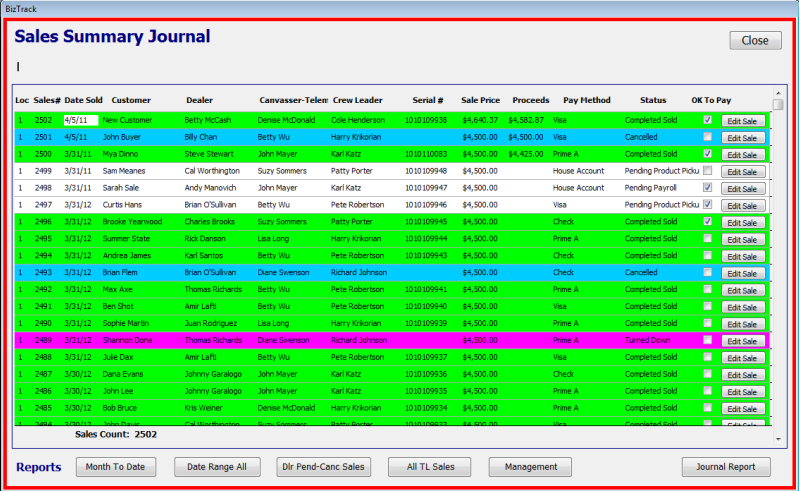Select dealer Juan Rodriguez
800x491 pixels.
tap(211, 323)
